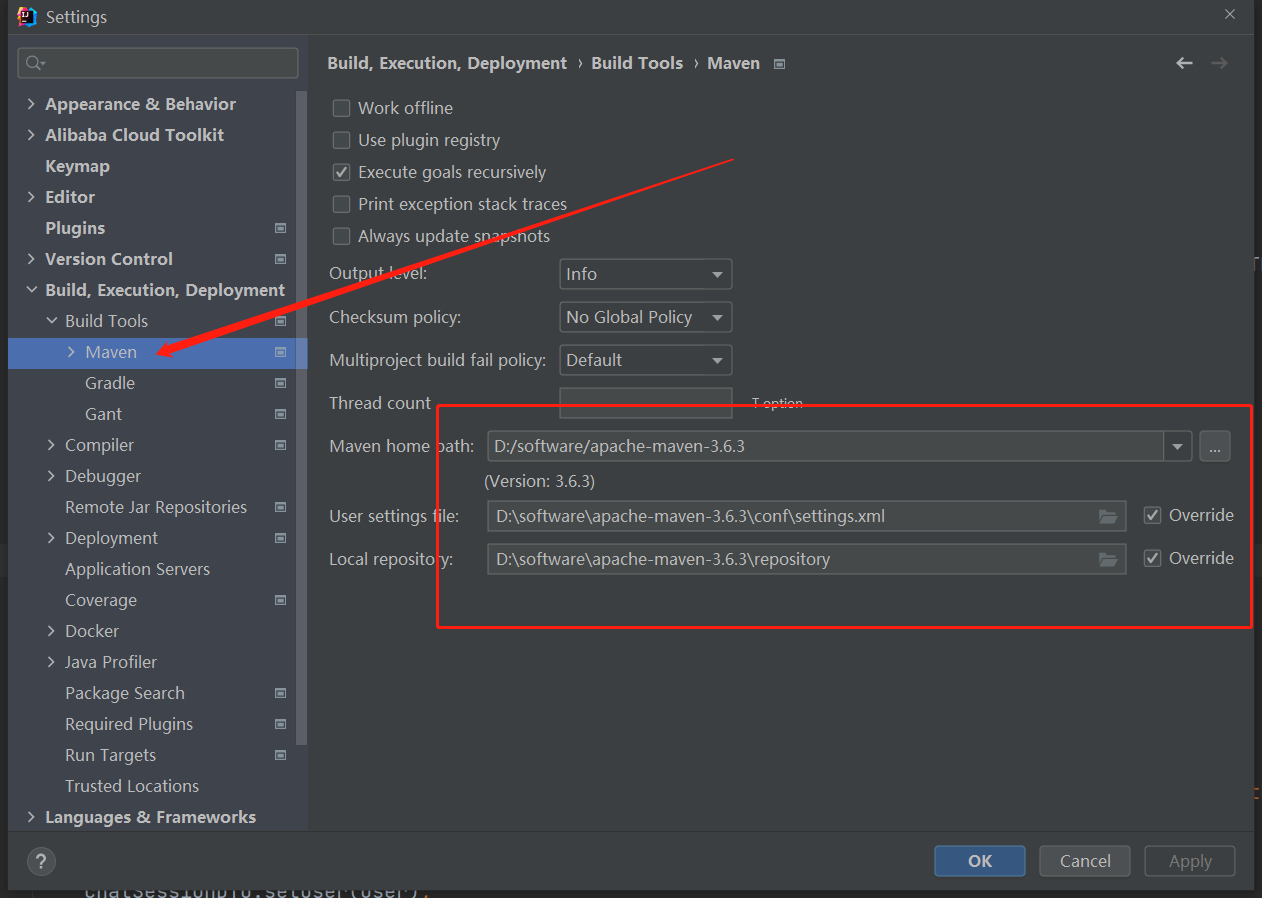Open folder browser for Local repository
1262x898 pixels.
tap(1108, 559)
